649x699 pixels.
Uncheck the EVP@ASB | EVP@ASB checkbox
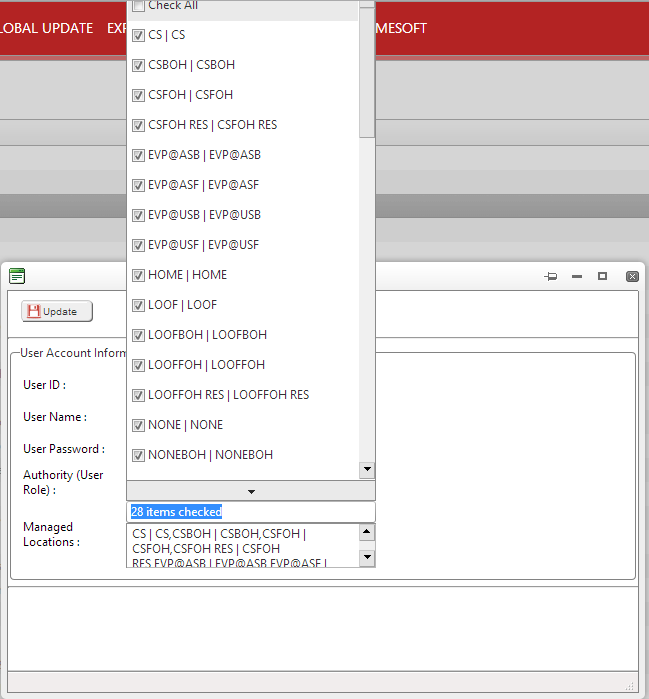tap(138, 155)
